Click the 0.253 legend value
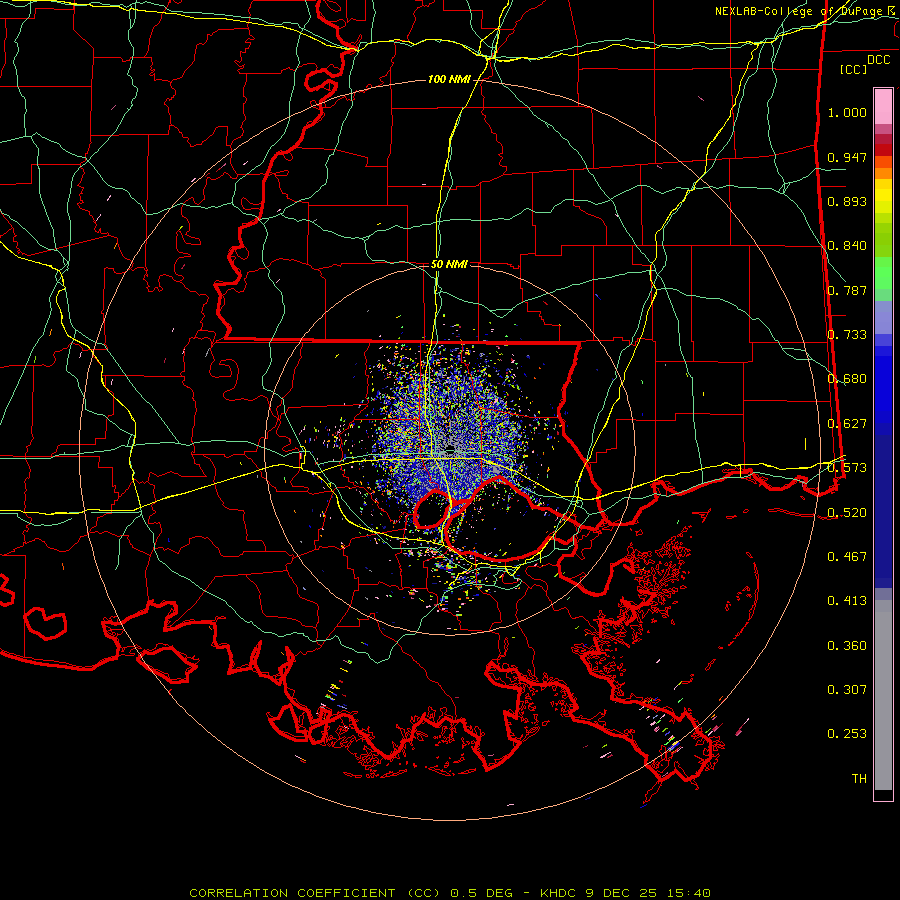The image size is (900, 900). click(x=847, y=734)
